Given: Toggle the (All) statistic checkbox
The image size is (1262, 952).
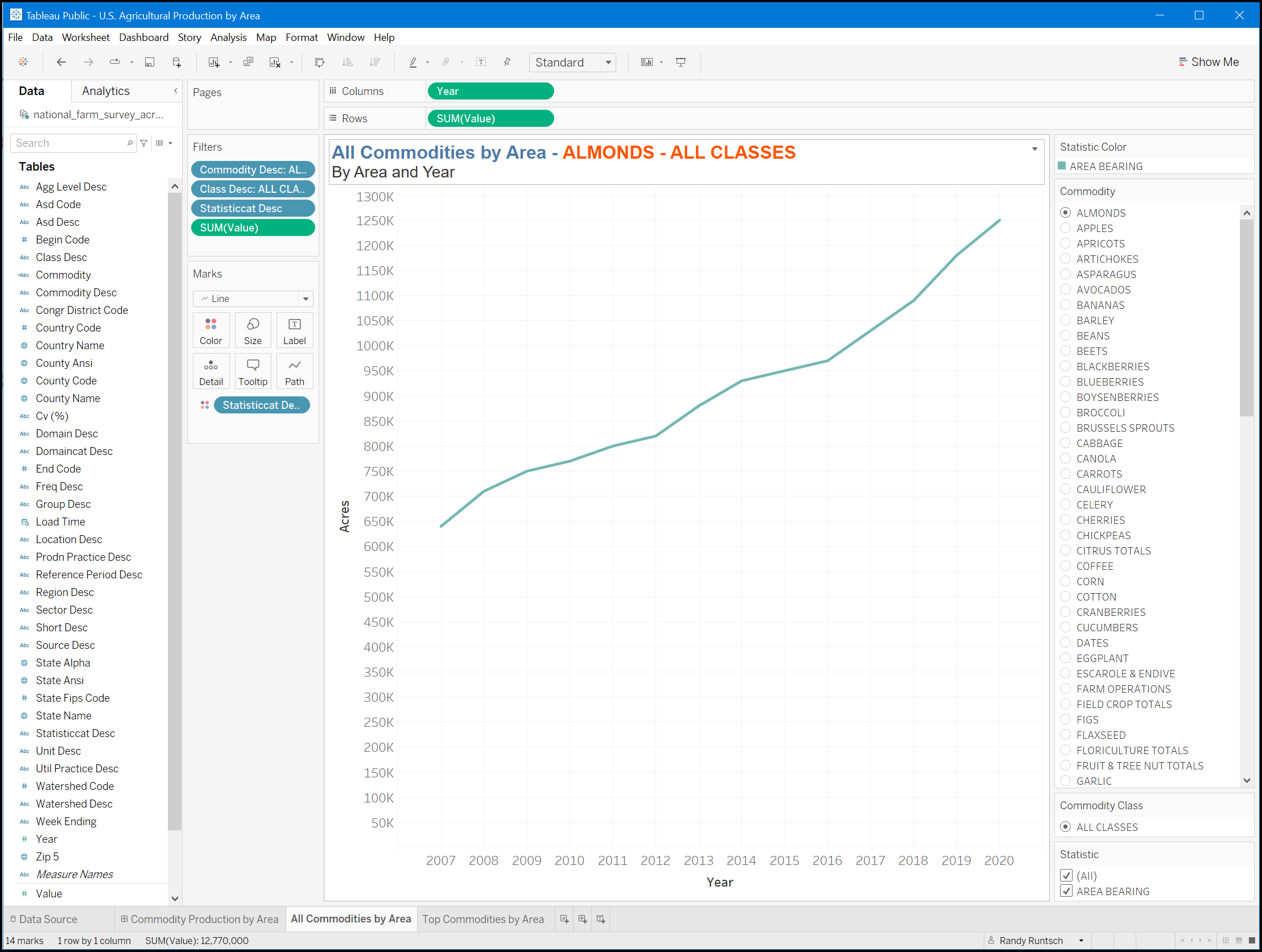Looking at the screenshot, I should (1066, 876).
